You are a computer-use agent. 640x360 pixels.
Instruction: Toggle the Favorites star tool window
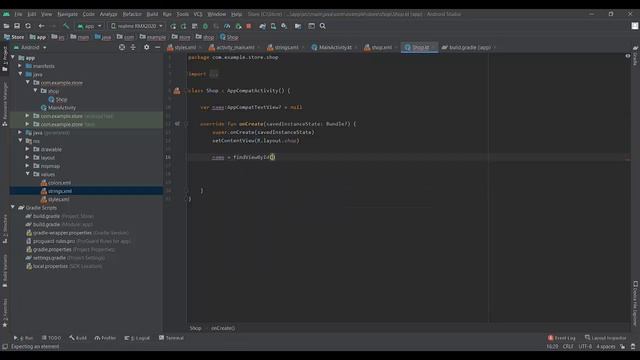click(x=5, y=325)
